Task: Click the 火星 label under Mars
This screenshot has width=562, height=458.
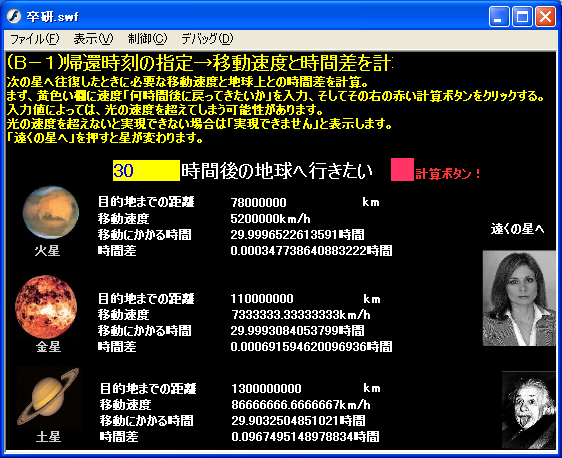Action: pyautogui.click(x=47, y=251)
